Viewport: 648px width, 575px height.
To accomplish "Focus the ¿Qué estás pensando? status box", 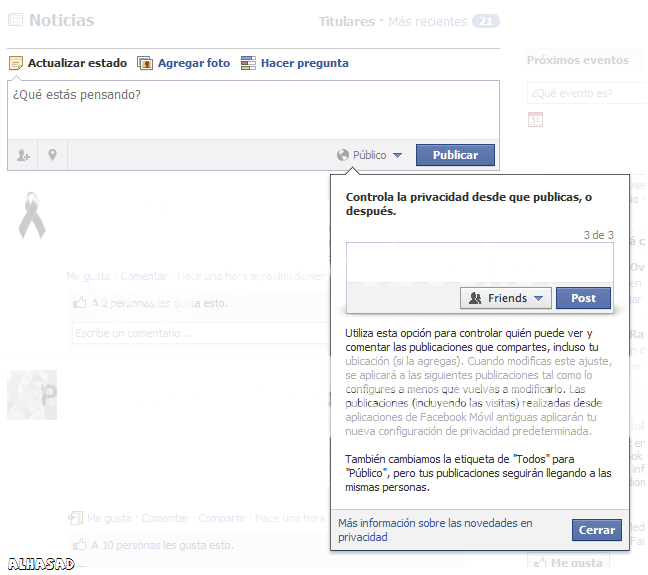I will pyautogui.click(x=253, y=110).
